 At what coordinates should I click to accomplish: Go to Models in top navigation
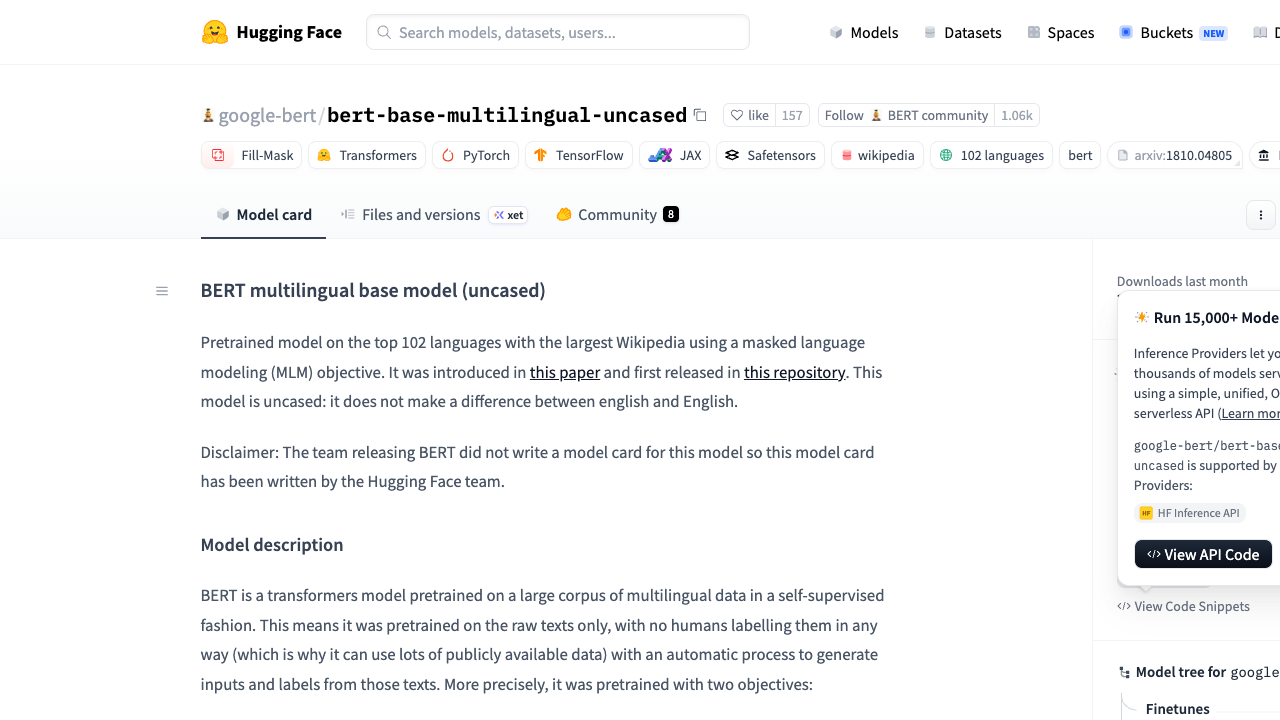coord(864,33)
